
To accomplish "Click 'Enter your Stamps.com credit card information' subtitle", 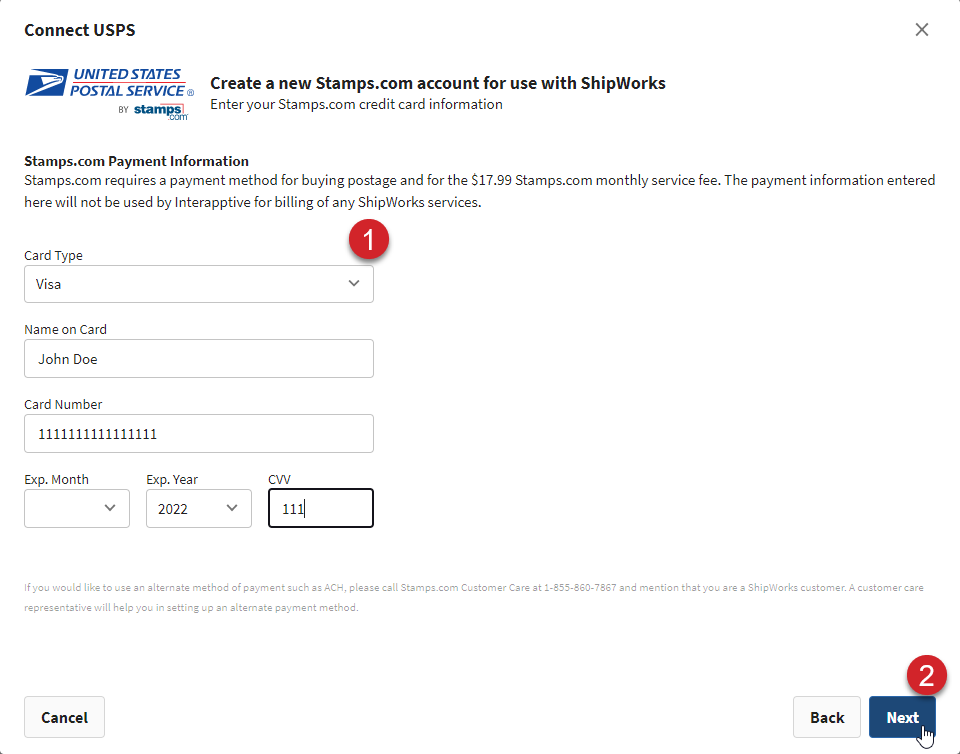I will 356,104.
